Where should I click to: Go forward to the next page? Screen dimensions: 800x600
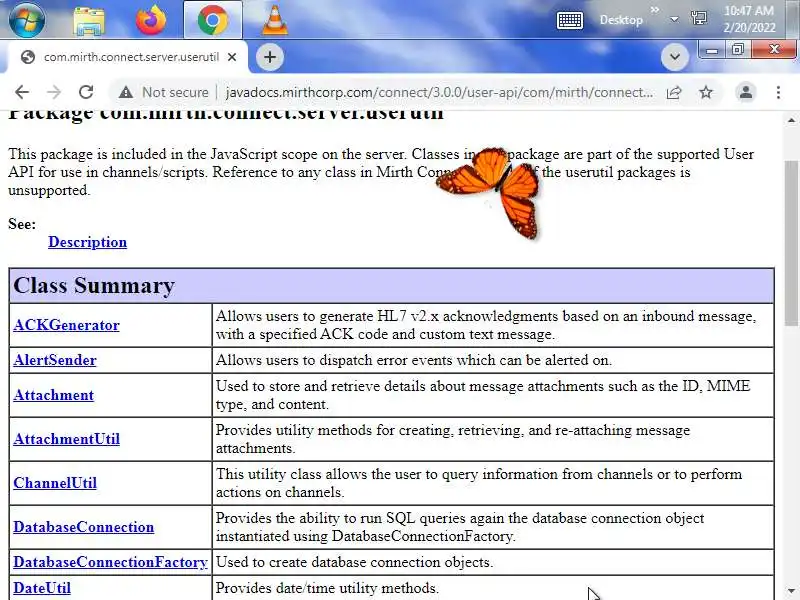54,92
